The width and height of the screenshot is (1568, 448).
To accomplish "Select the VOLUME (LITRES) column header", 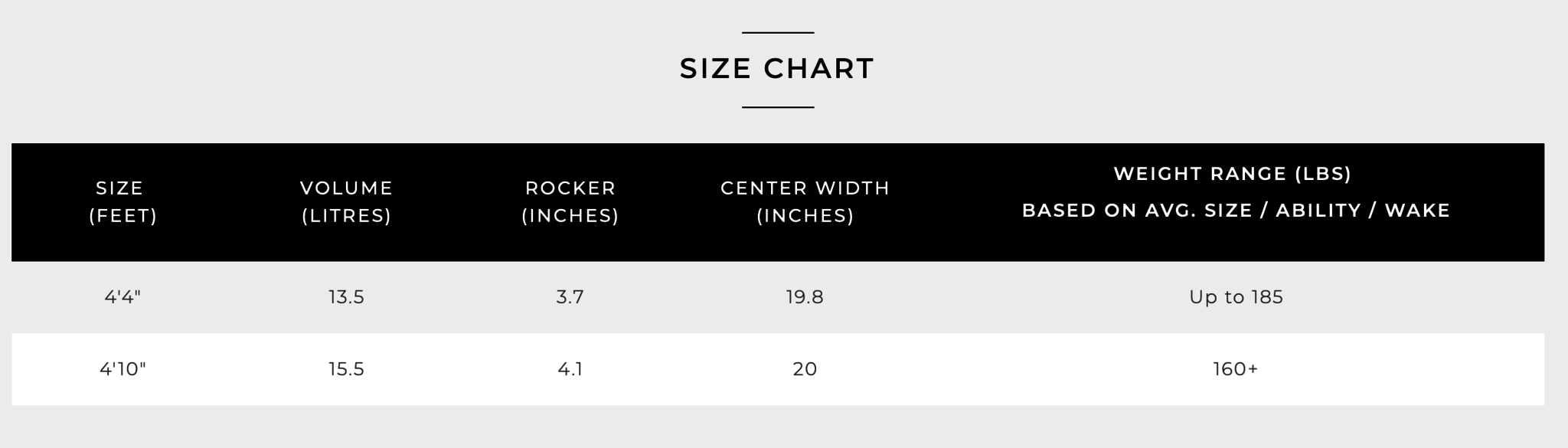I will coord(346,202).
